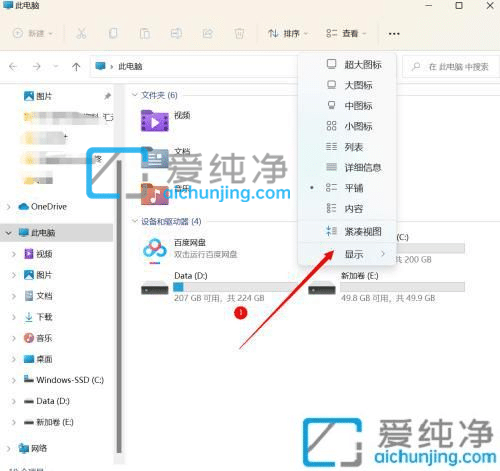Open the 新建 (New) dropdown button
Viewport: 500px width, 471px height.
[33, 33]
